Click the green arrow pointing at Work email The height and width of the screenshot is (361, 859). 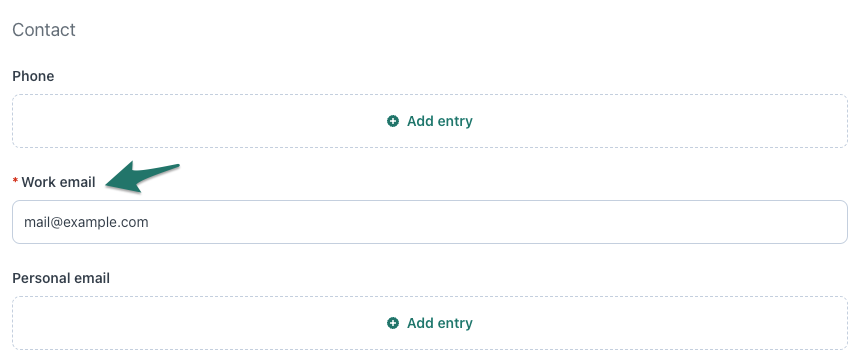tap(143, 177)
